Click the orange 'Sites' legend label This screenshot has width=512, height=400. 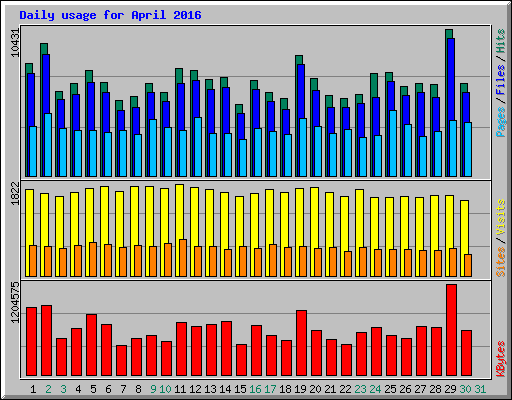(501, 262)
